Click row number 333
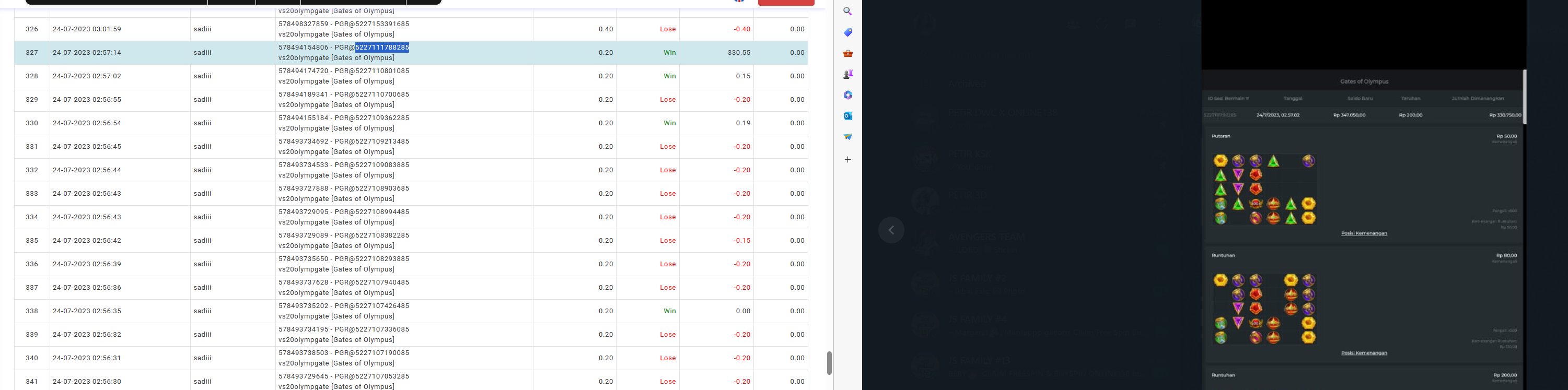This screenshot has height=390, width=1568. 32,194
